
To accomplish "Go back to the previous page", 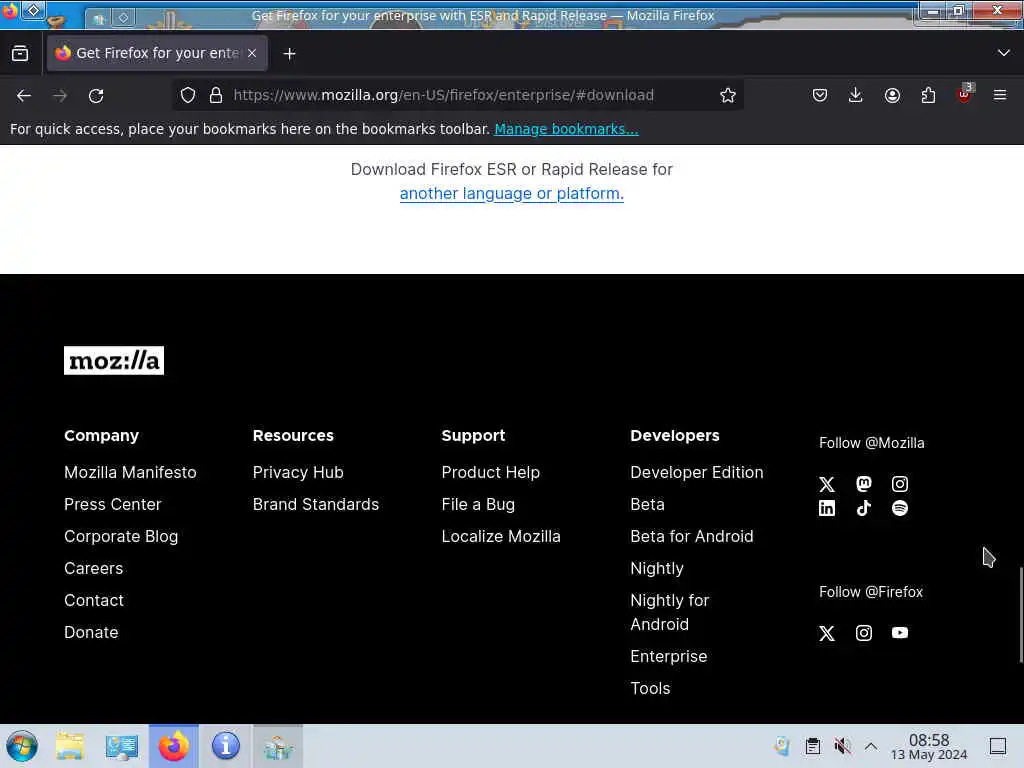I will coord(24,95).
